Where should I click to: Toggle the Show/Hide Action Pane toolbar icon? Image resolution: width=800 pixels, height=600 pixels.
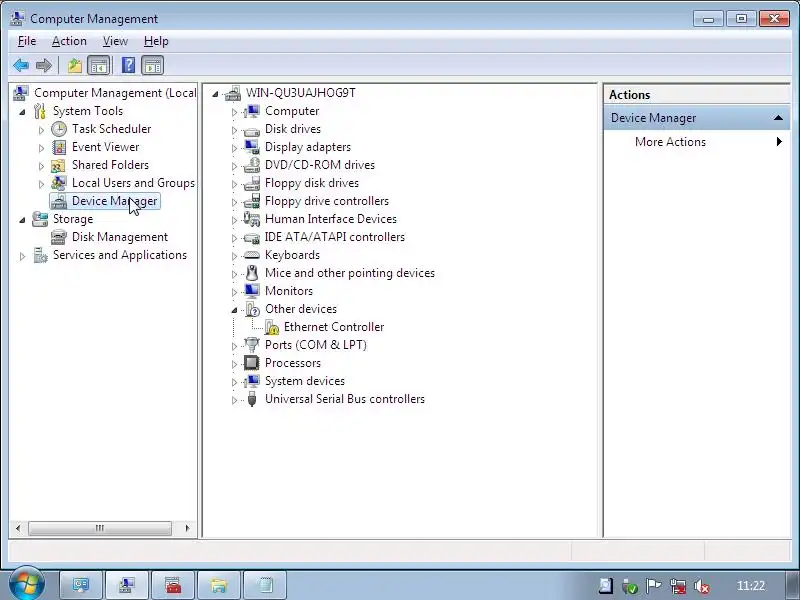153,65
